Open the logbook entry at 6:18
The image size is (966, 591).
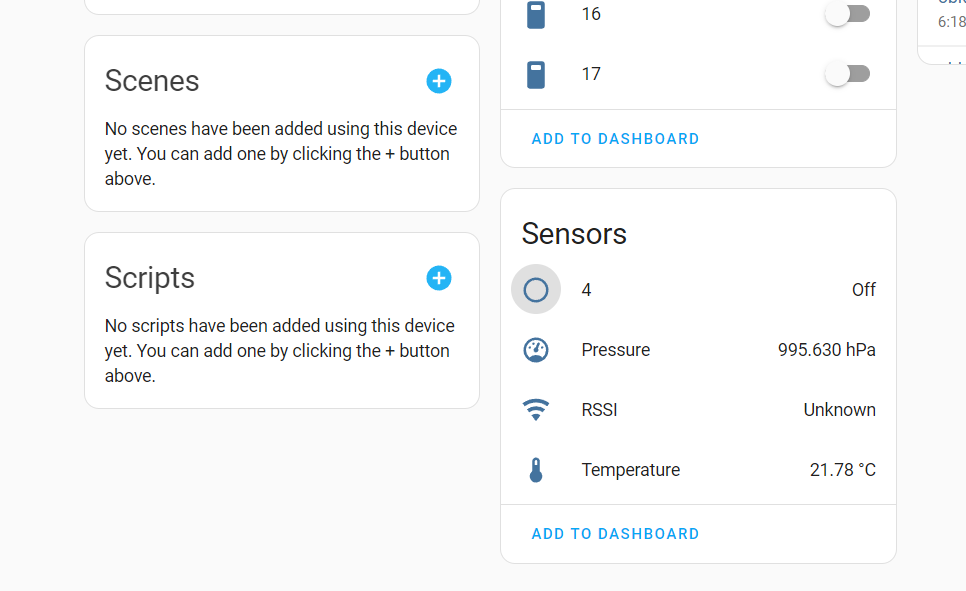point(951,22)
